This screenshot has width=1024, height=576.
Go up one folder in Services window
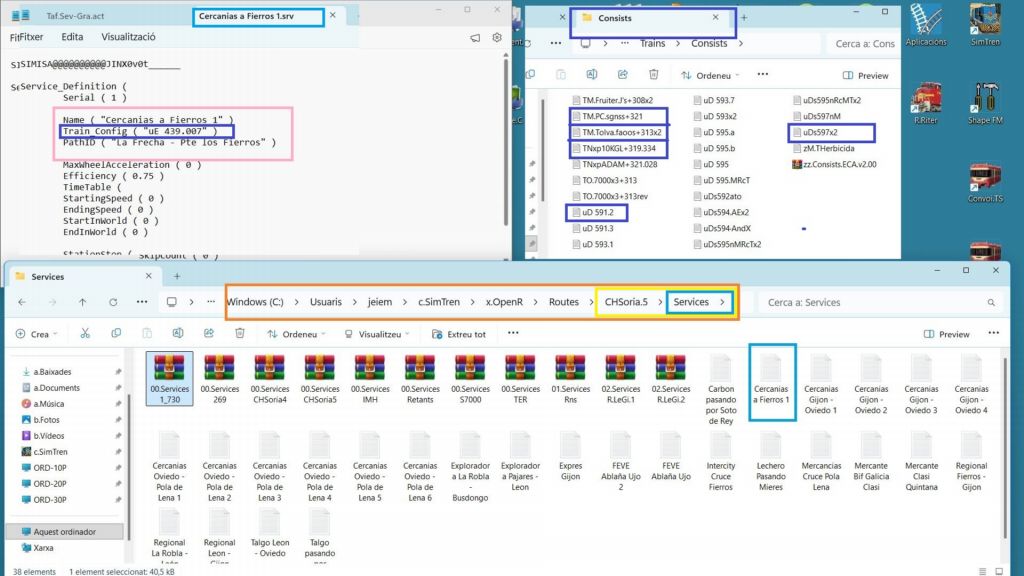[x=82, y=302]
